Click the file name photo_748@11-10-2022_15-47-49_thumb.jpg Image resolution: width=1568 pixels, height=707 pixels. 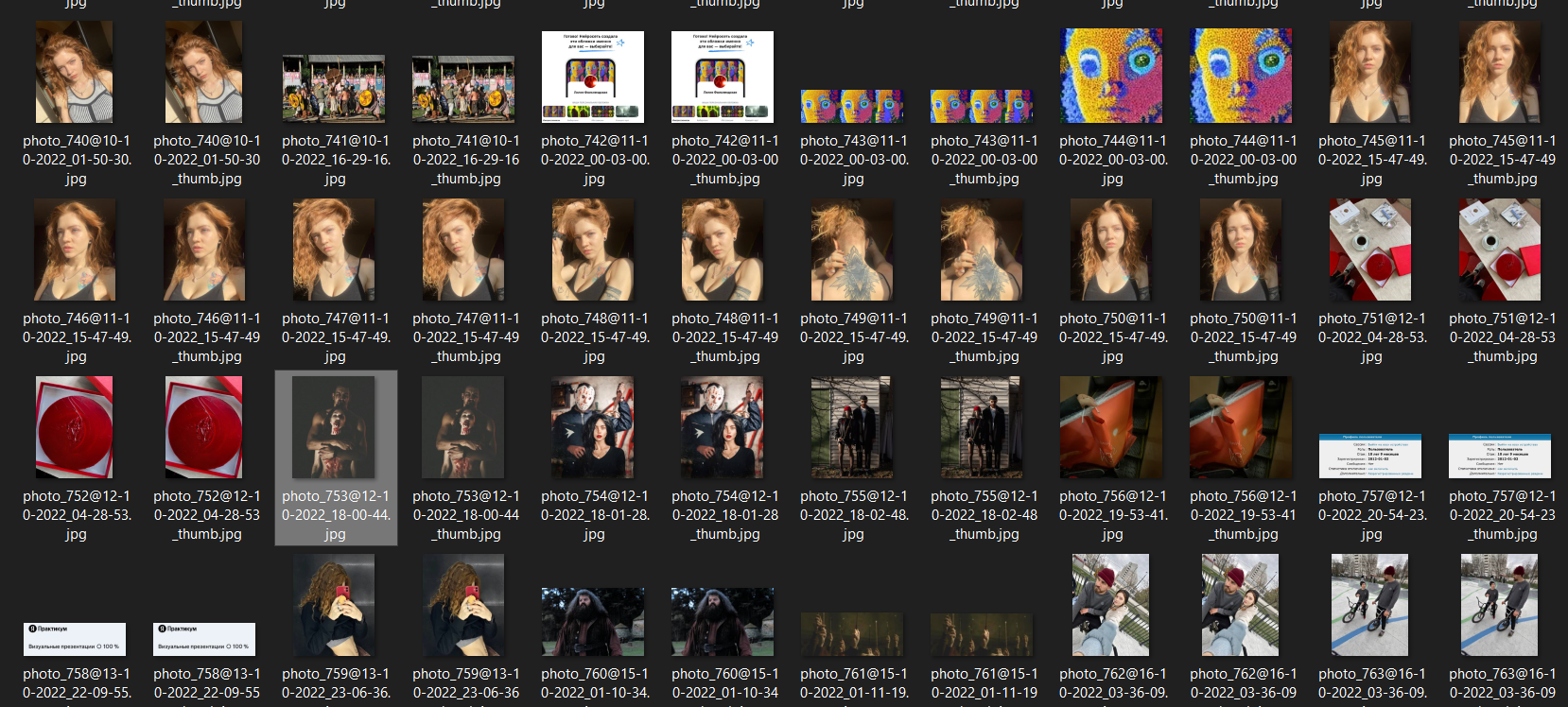point(725,337)
